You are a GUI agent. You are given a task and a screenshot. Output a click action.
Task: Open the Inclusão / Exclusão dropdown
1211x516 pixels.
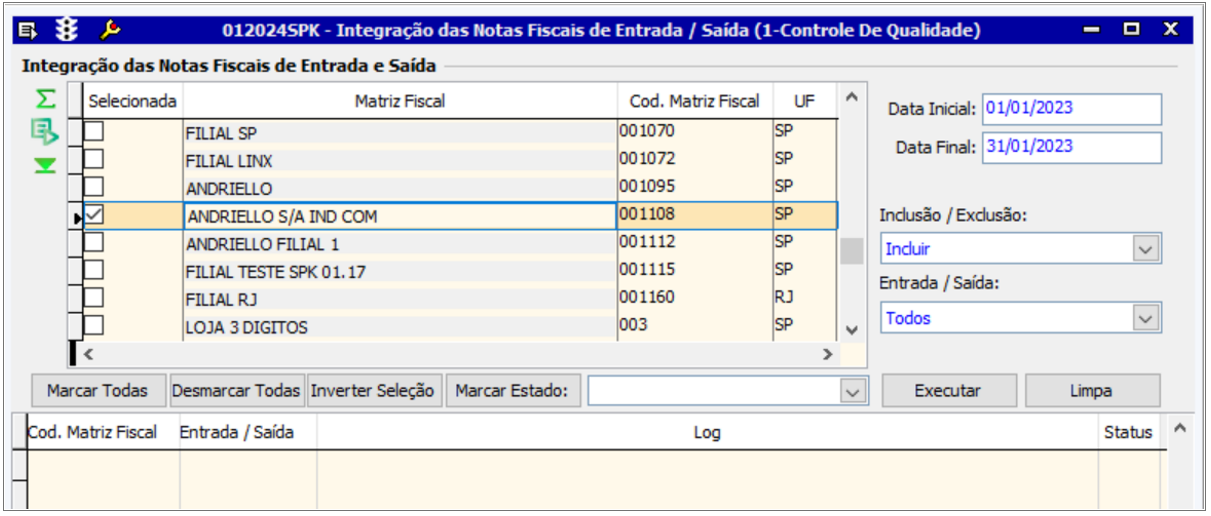(1144, 248)
